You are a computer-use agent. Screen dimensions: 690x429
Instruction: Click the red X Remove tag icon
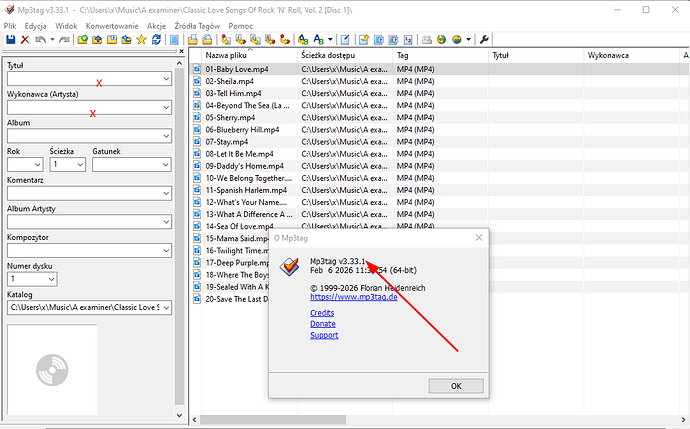[25, 40]
